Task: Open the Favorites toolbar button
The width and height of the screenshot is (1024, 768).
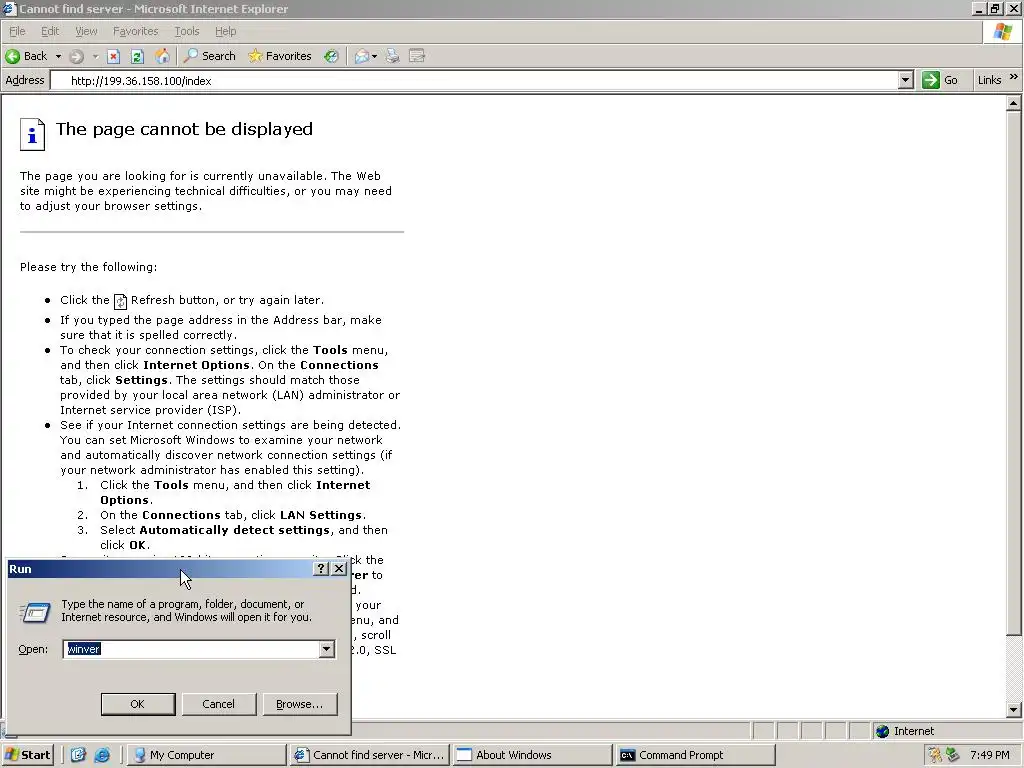Action: coord(280,56)
